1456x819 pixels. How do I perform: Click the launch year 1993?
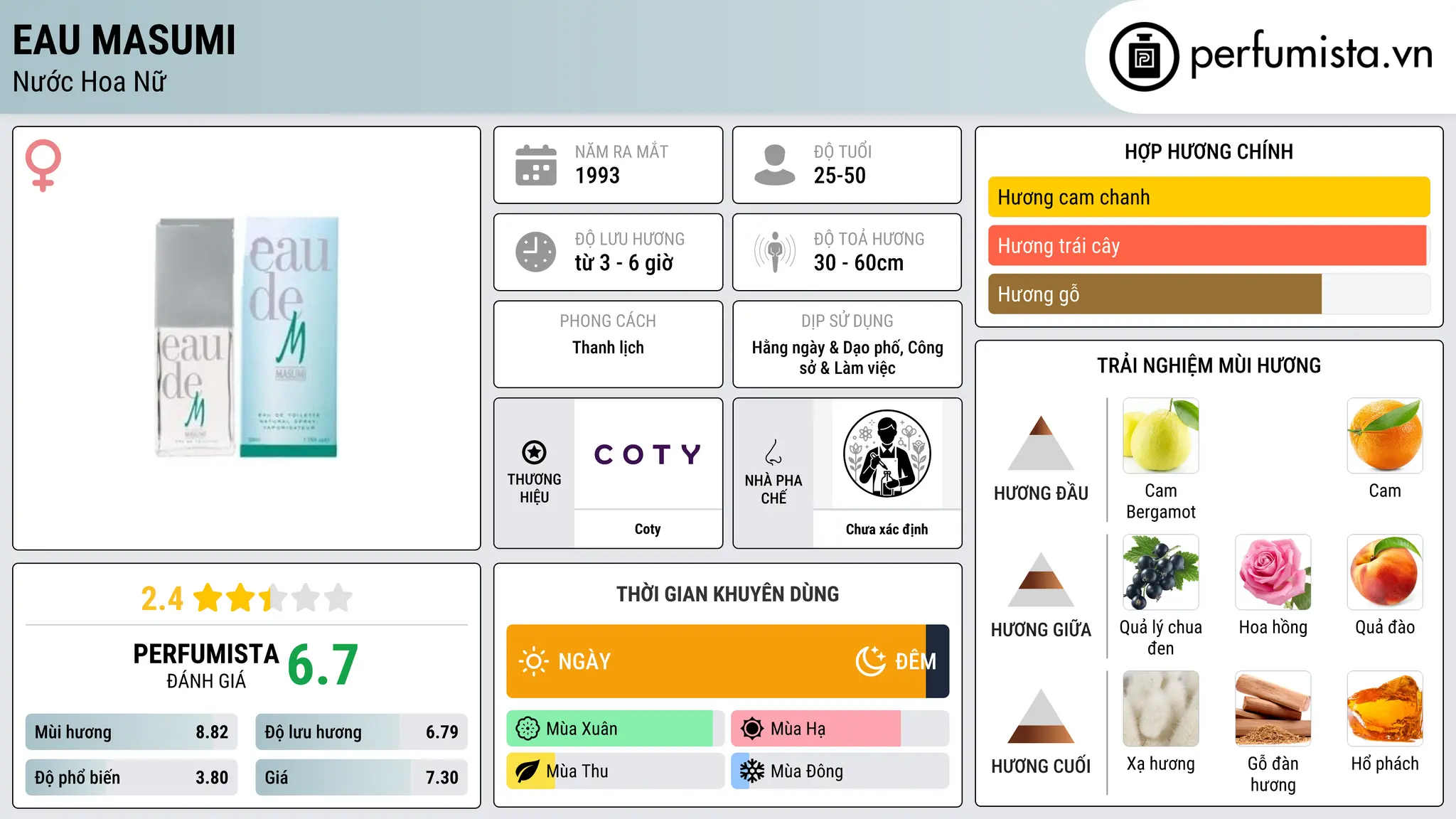tap(597, 176)
